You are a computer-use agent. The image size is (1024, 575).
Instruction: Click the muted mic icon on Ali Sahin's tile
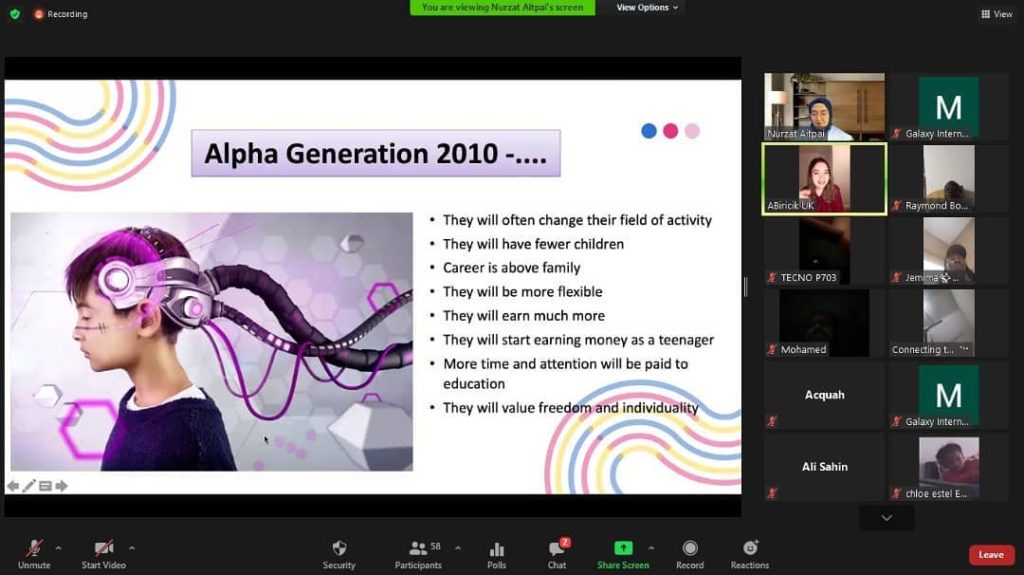[772, 493]
